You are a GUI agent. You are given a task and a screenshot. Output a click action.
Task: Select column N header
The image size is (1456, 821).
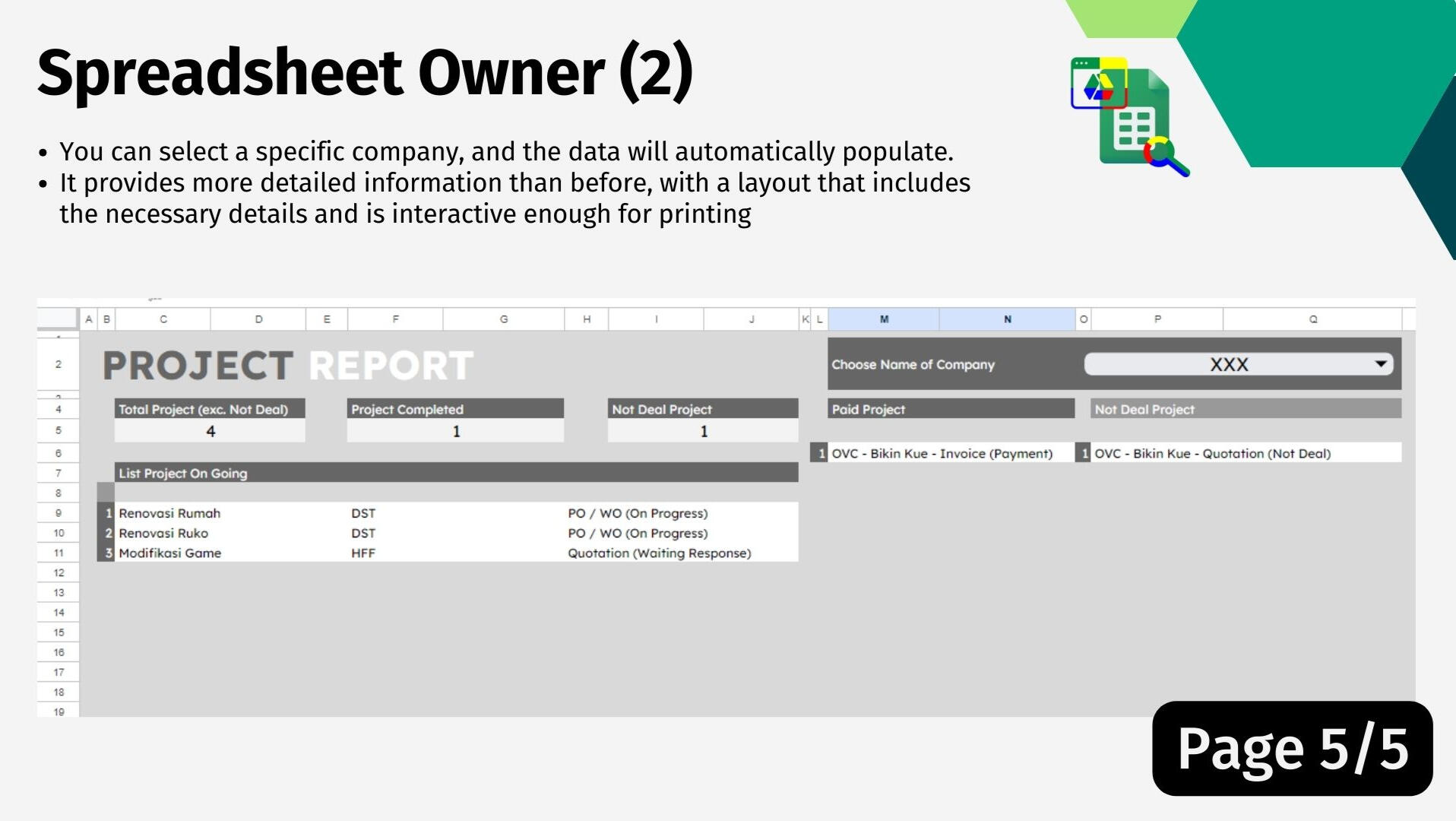point(1008,319)
